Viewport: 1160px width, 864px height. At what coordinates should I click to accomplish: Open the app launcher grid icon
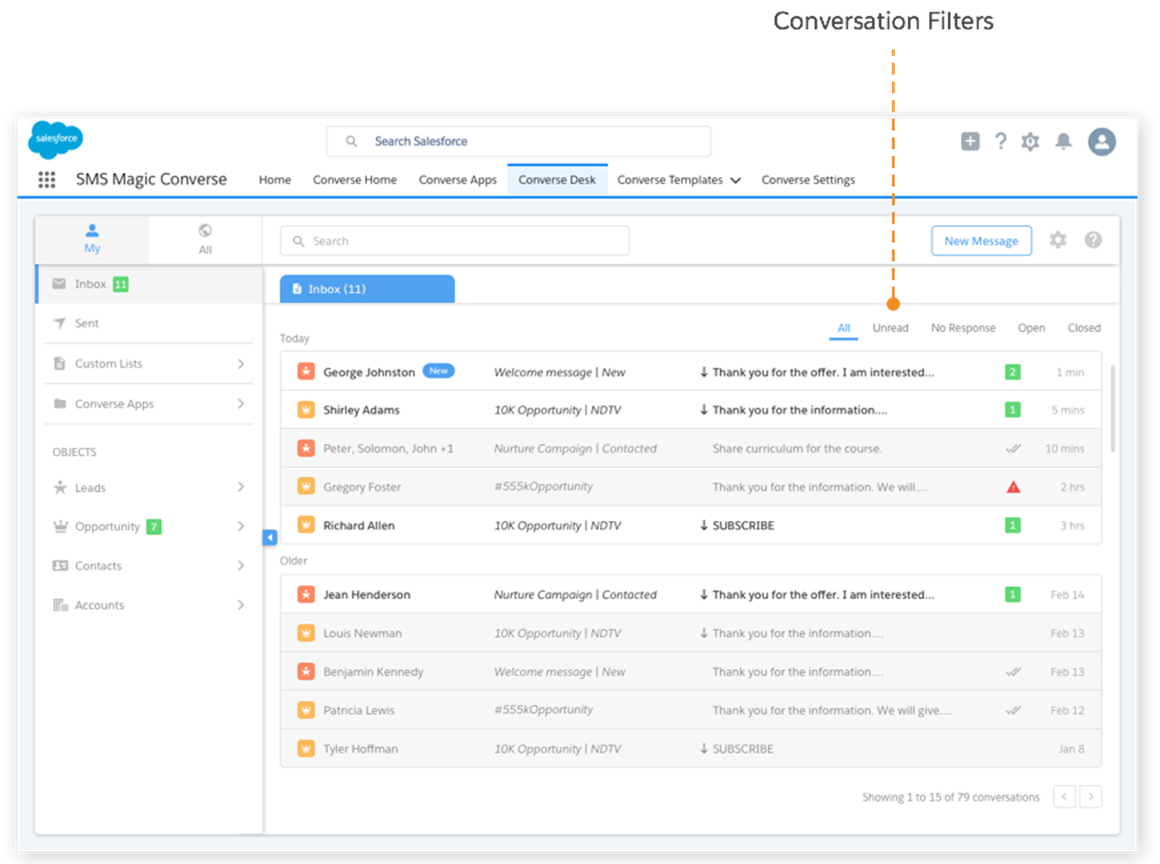(47, 180)
